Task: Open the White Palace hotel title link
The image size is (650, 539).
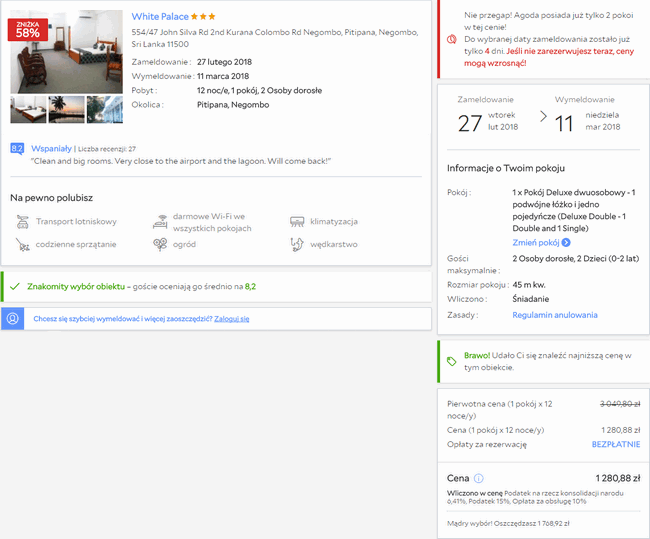Action: pos(159,17)
